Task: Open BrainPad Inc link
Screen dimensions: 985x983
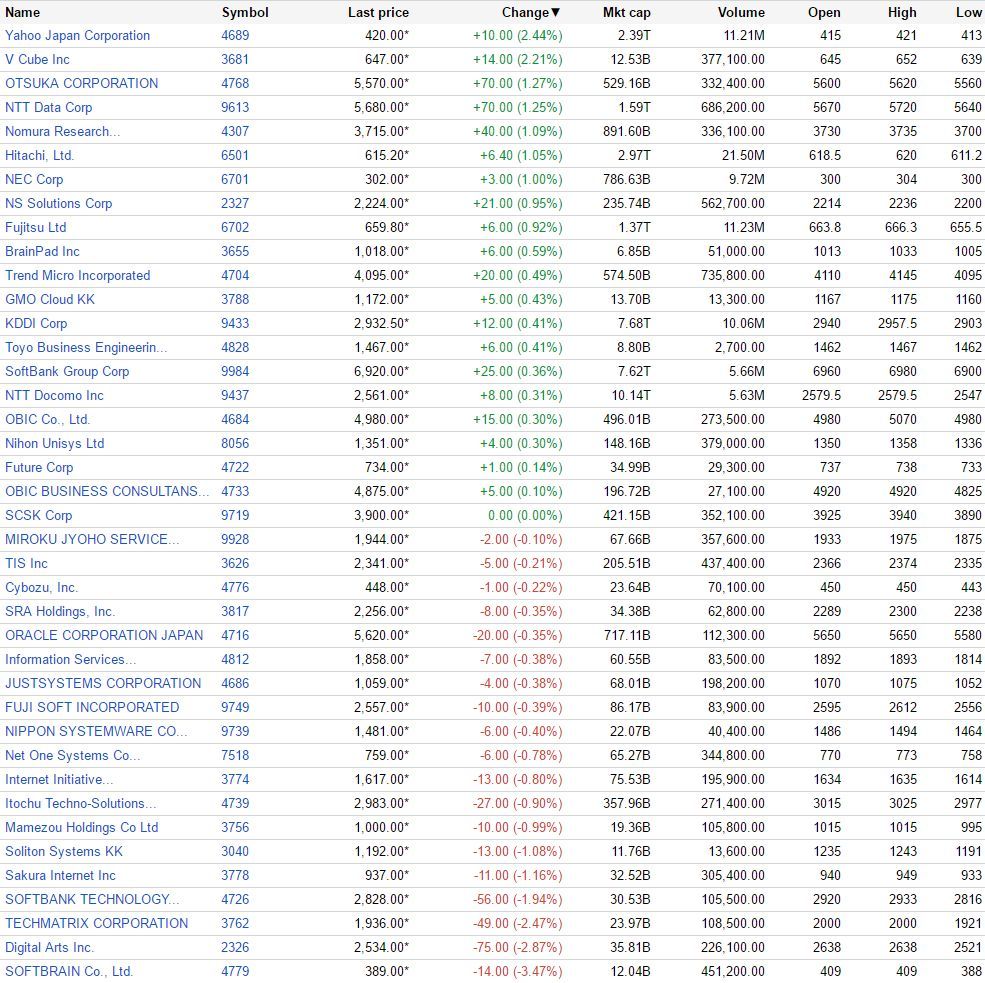Action: (42, 252)
